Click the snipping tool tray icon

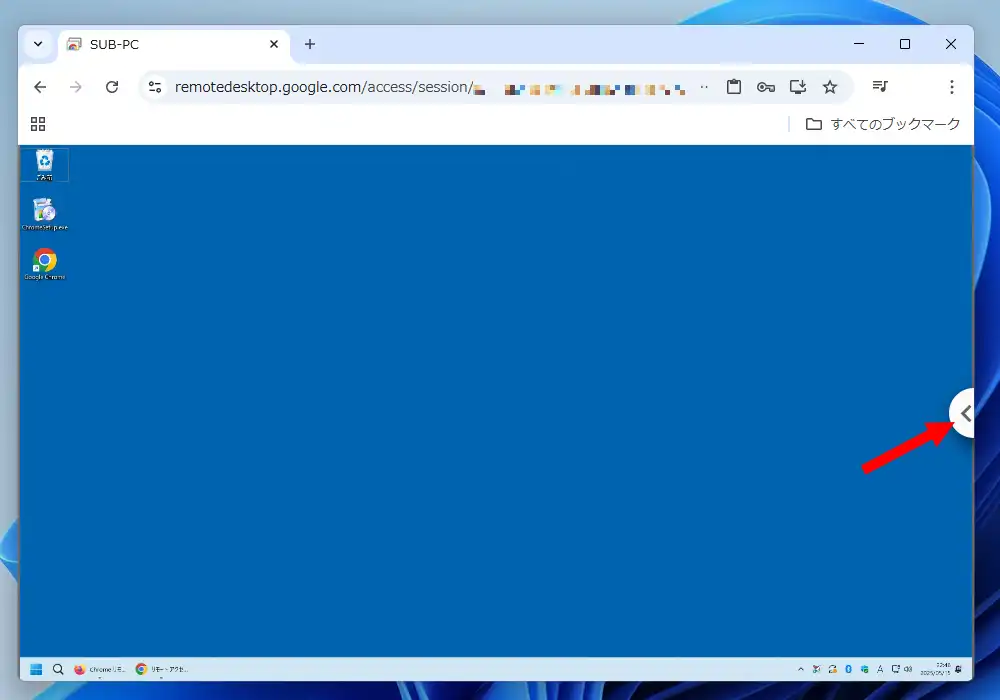pyautogui.click(x=817, y=669)
